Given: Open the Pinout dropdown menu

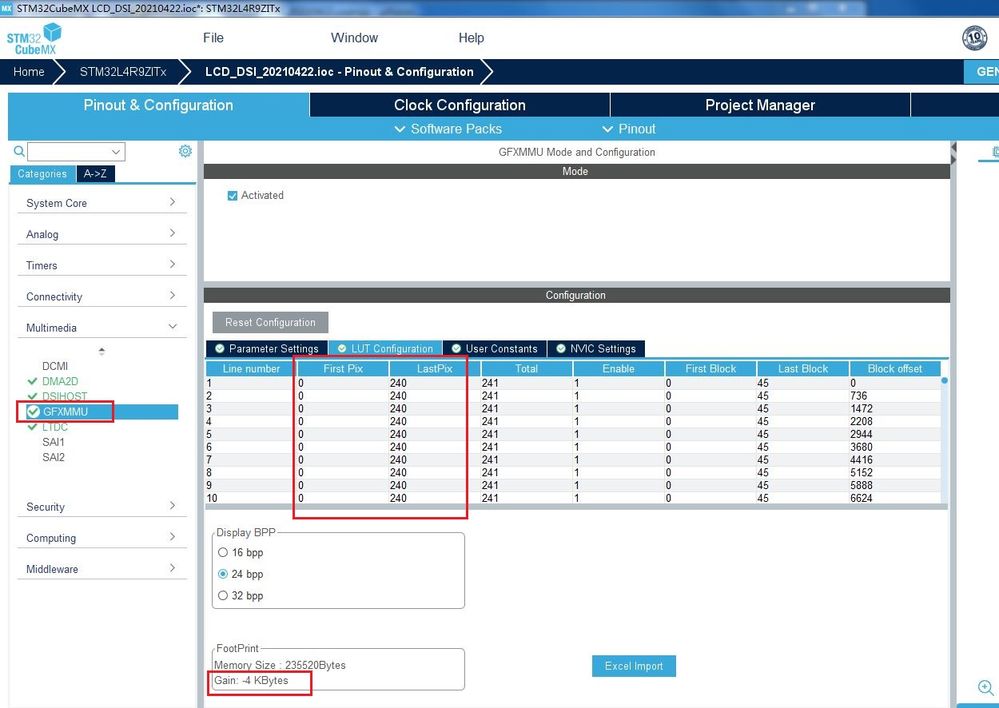Looking at the screenshot, I should coord(629,129).
